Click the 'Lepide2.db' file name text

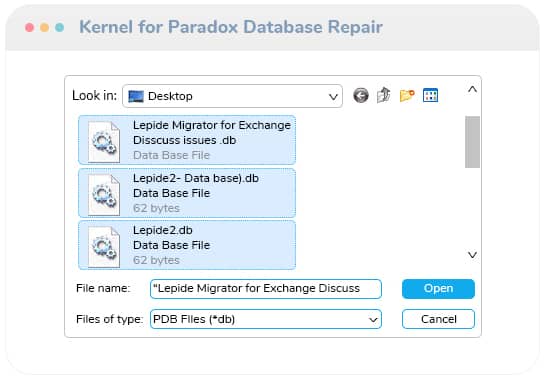point(163,230)
